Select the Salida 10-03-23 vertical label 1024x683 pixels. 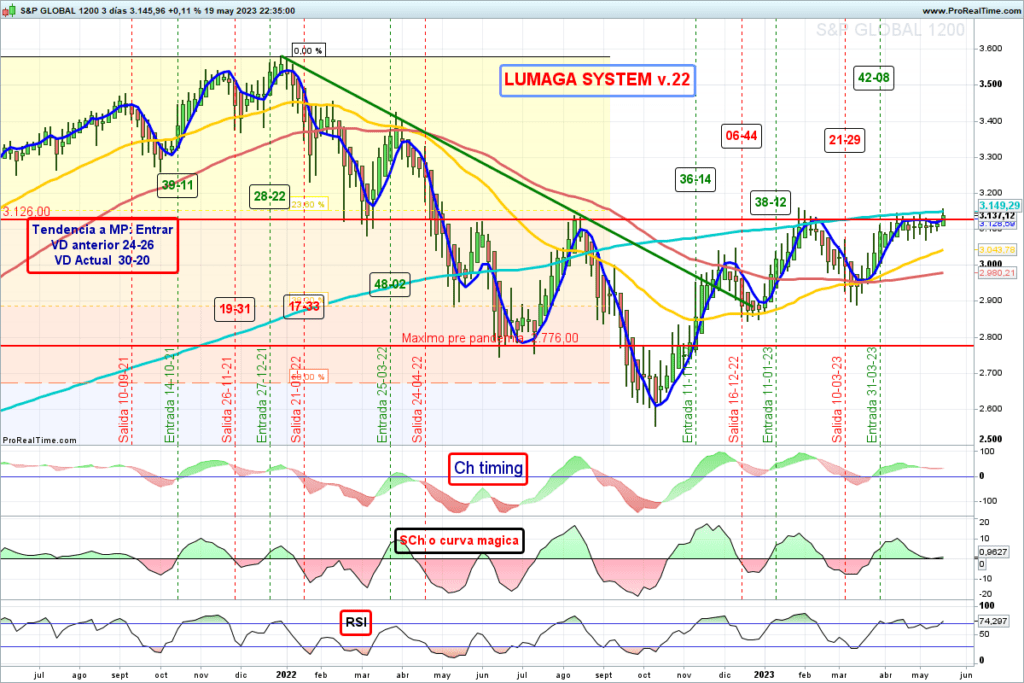pos(837,400)
